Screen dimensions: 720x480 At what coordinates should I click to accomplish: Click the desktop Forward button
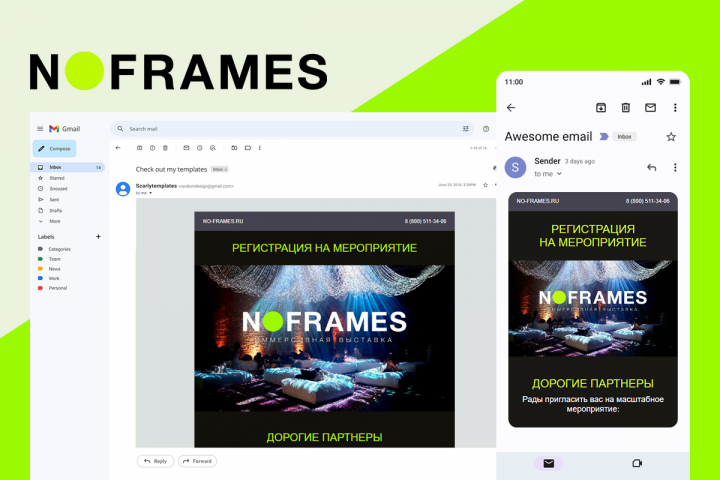click(x=197, y=461)
